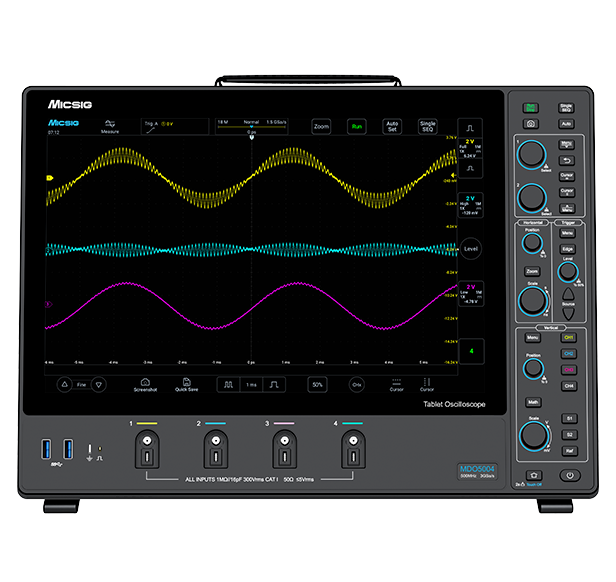The width and height of the screenshot is (616, 582).
Task: Tap the Auto Set button
Action: [x=392, y=127]
